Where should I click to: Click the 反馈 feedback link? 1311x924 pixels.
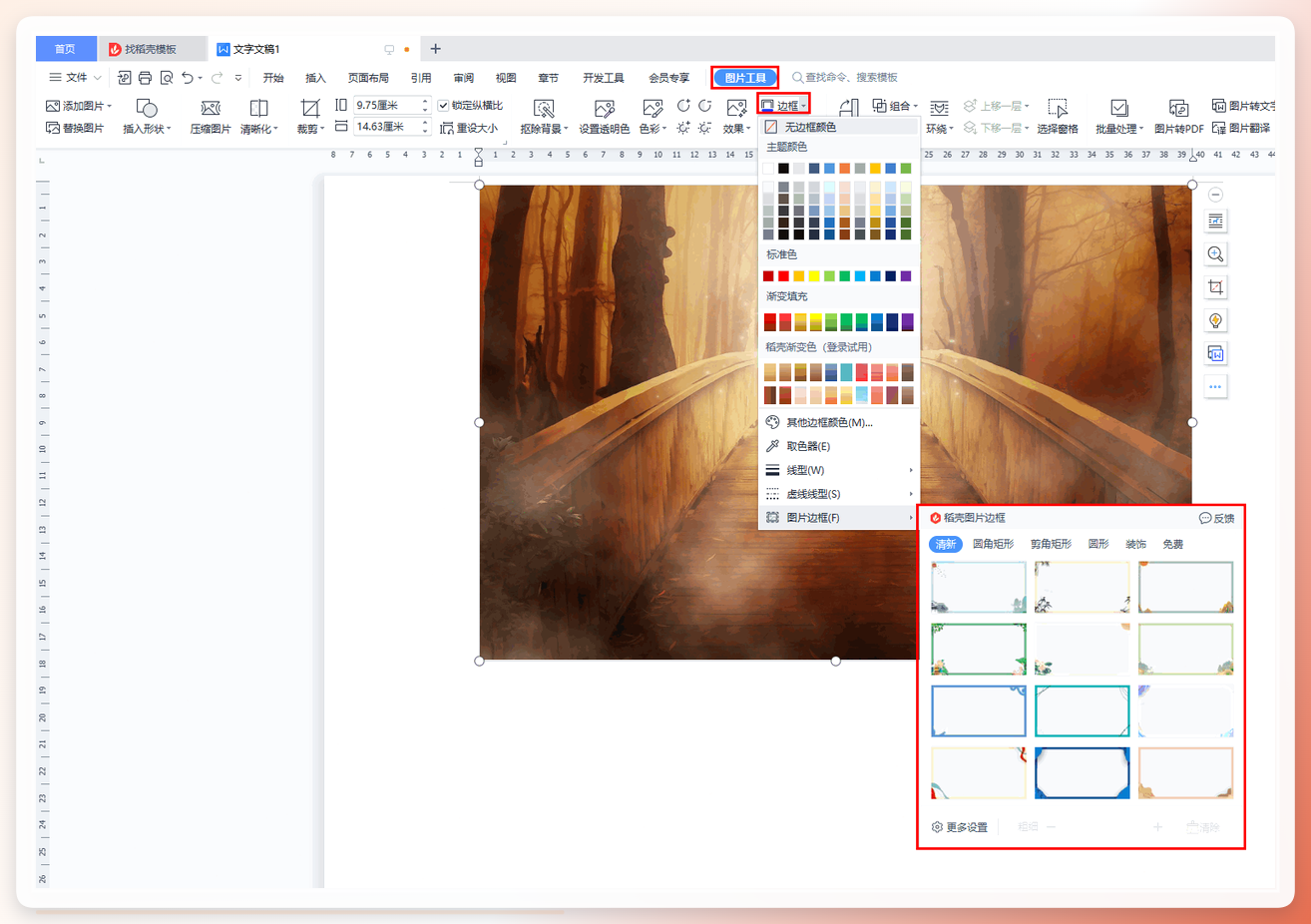click(1216, 518)
